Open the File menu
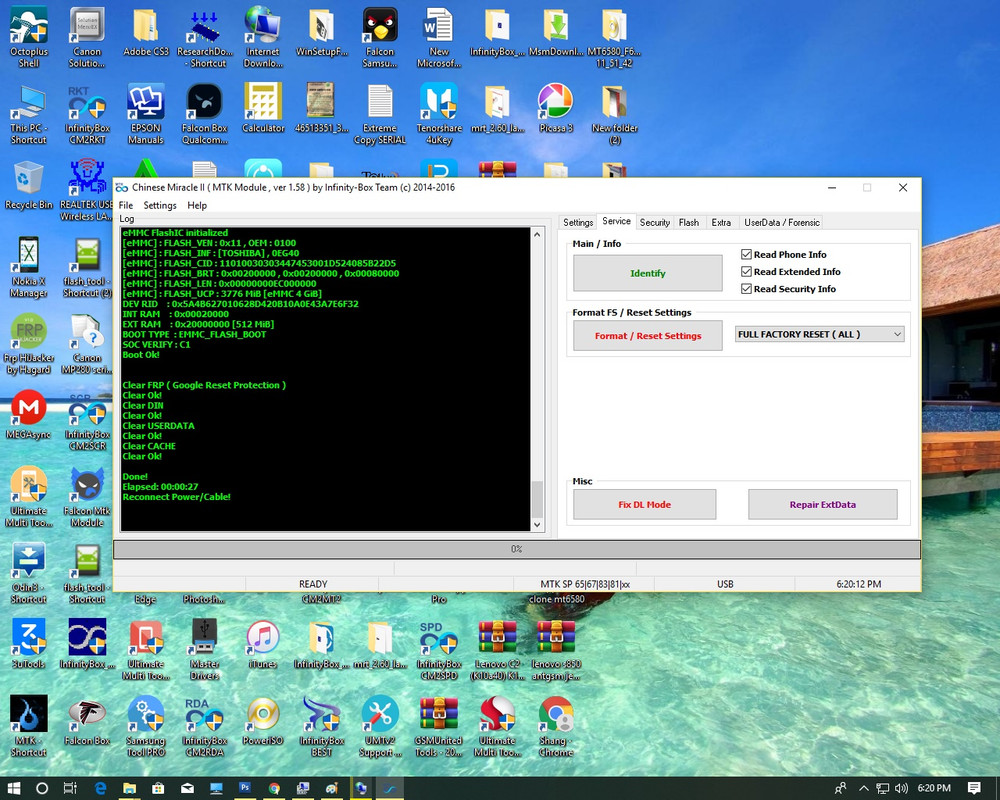Viewport: 1000px width, 800px height. pyautogui.click(x=126, y=205)
